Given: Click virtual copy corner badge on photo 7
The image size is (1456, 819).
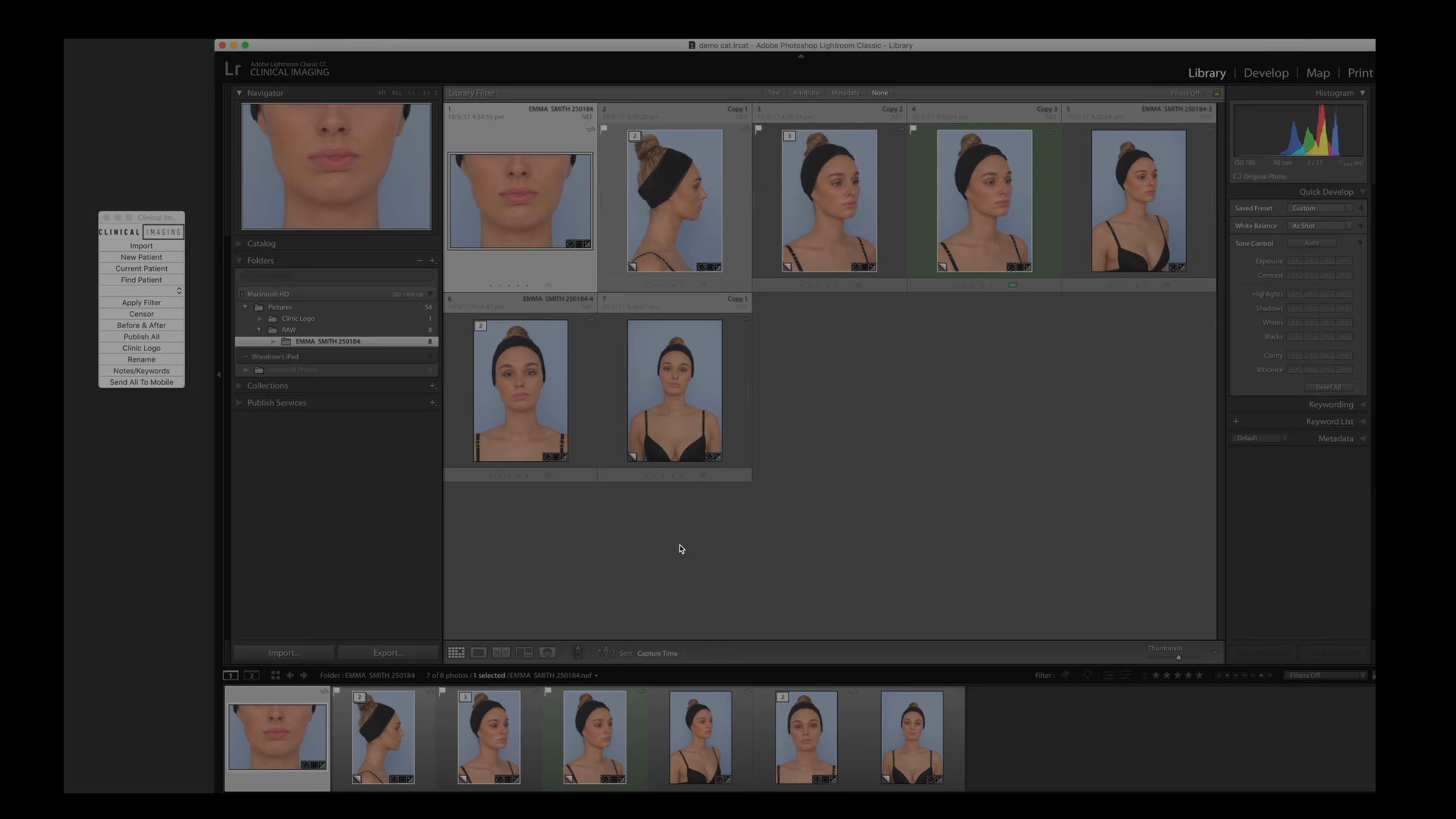Looking at the screenshot, I should coord(632,457).
